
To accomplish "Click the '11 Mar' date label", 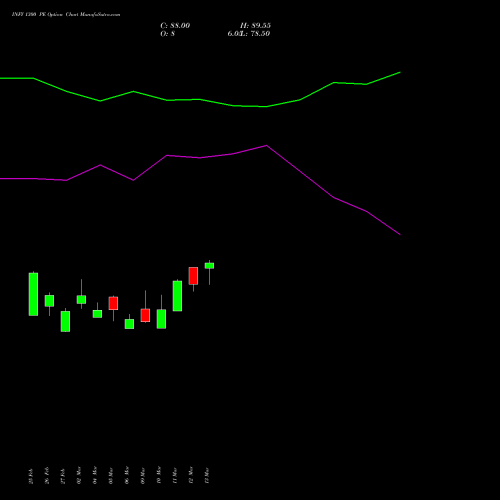I will [x=175, y=476].
